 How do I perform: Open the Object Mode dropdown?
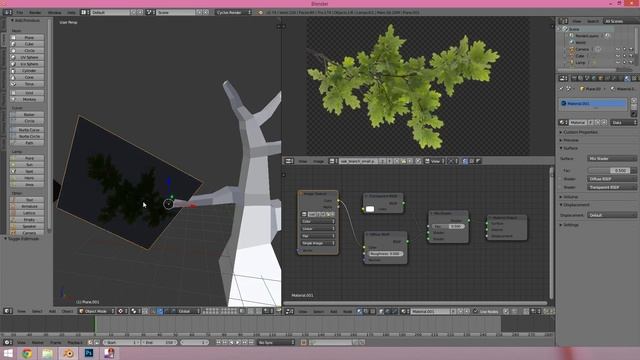coord(96,311)
